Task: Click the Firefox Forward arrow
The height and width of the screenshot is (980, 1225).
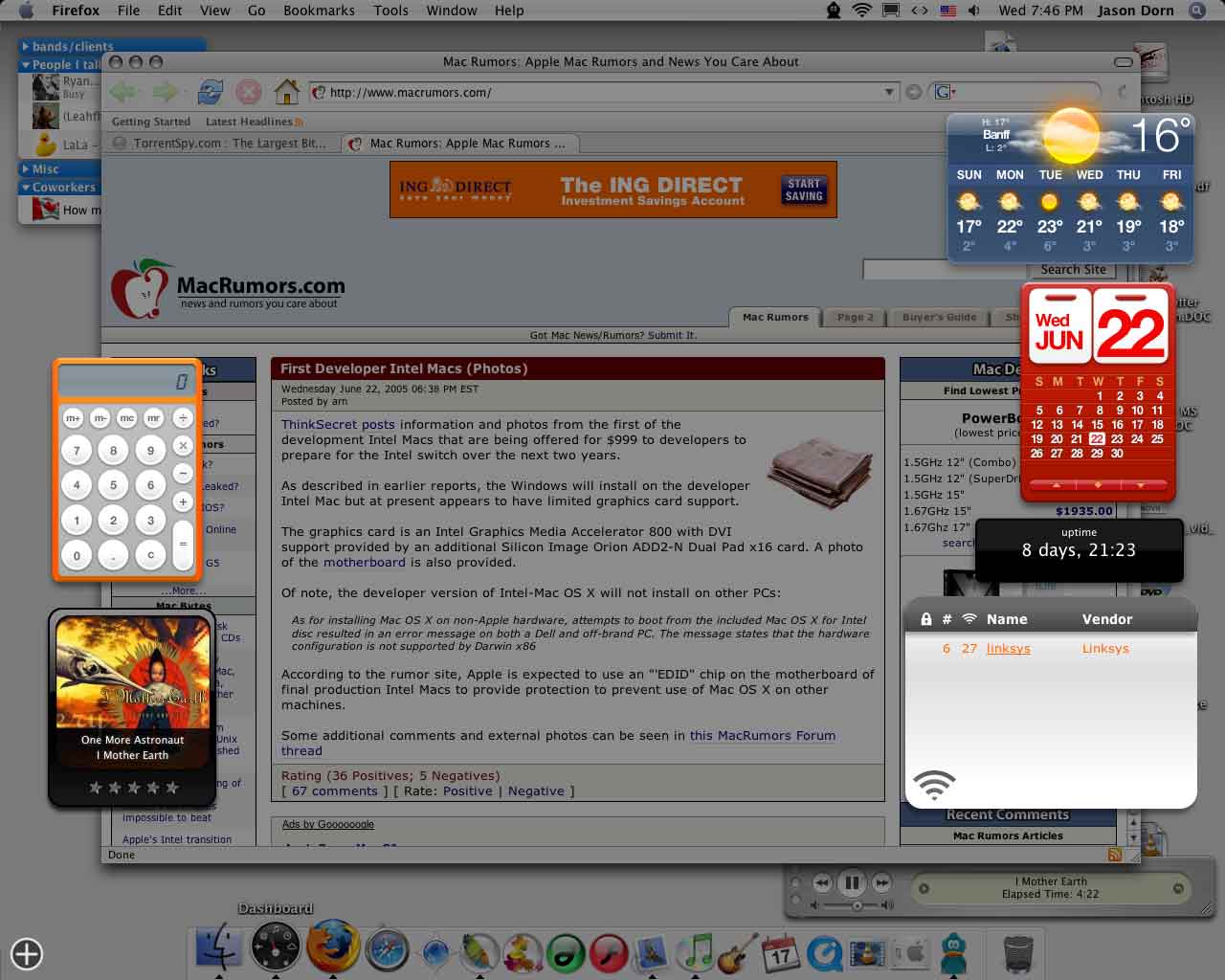Action: click(x=166, y=92)
